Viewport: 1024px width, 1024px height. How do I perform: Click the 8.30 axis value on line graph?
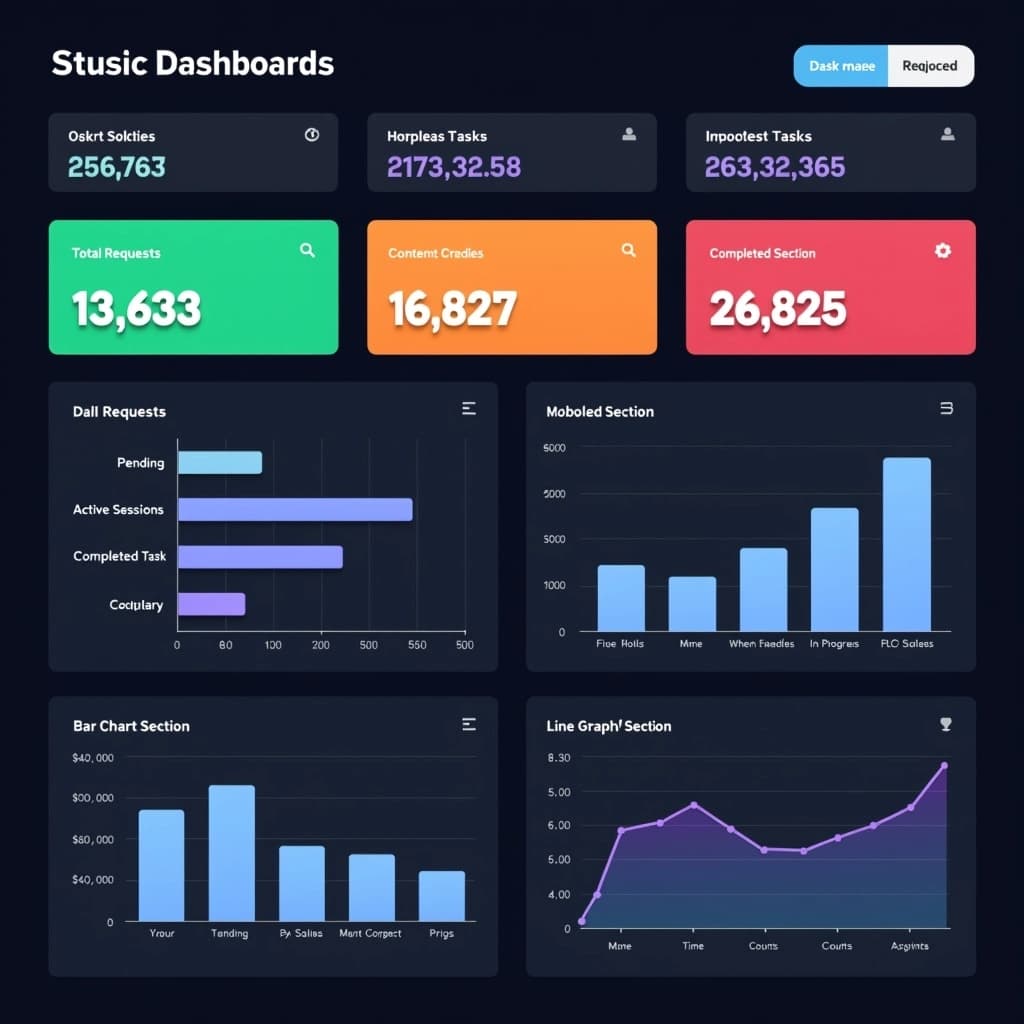click(x=558, y=758)
